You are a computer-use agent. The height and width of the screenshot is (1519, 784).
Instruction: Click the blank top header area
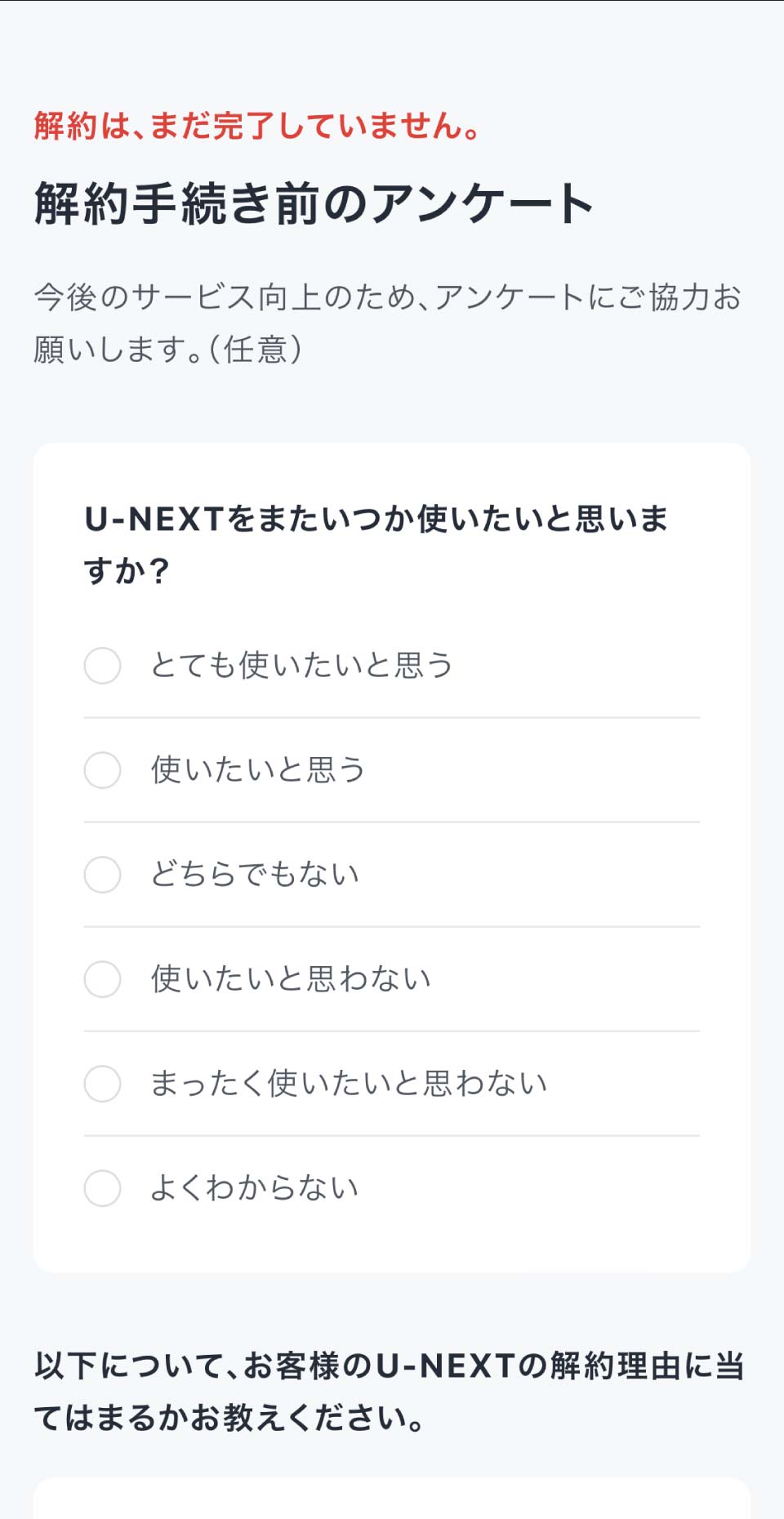392,49
